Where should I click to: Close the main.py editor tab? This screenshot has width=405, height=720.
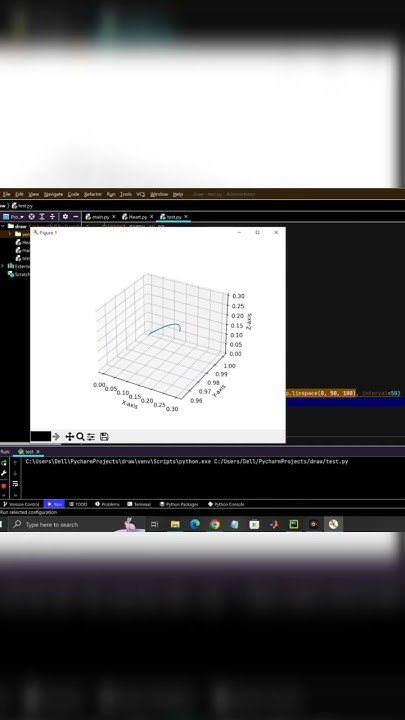(x=114, y=217)
